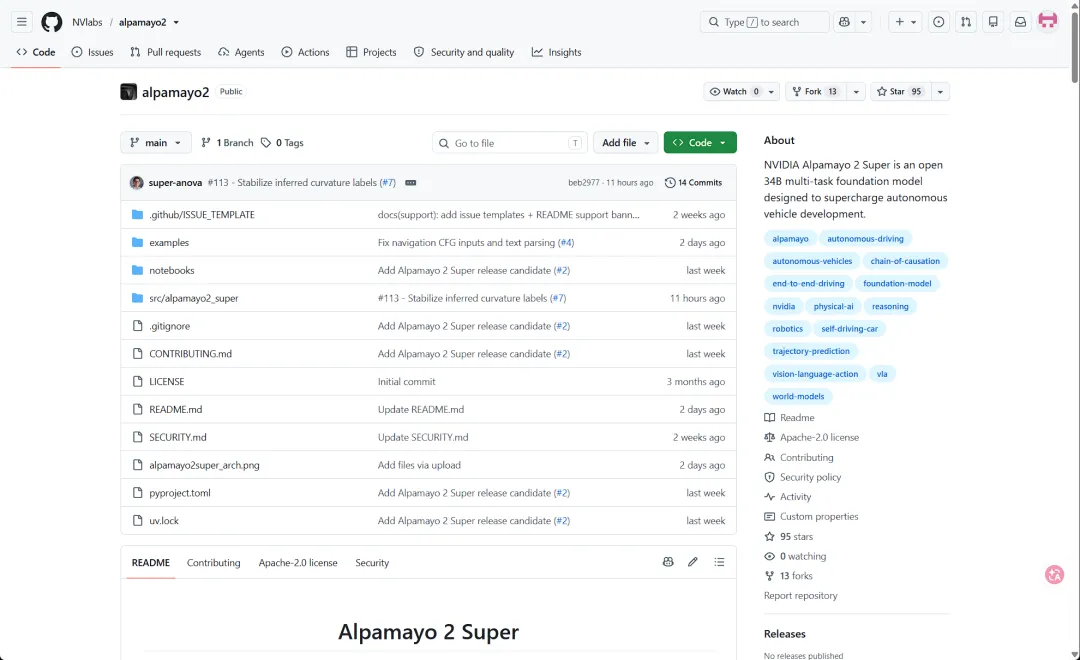Open Copilot icon in README toolbar
Image resolution: width=1080 pixels, height=660 pixels.
coord(668,562)
